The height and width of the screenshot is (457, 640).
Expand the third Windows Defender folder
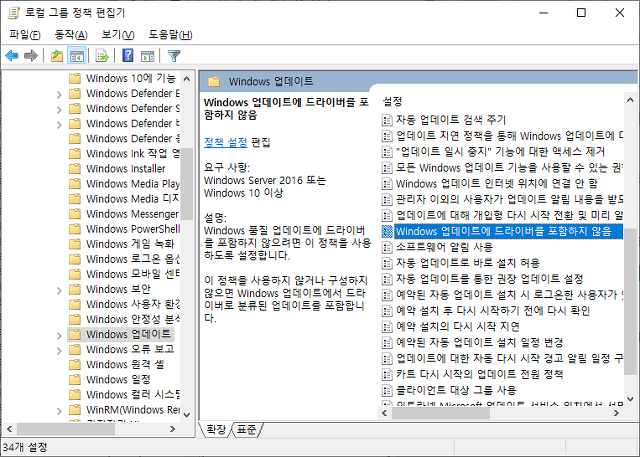coord(59,125)
